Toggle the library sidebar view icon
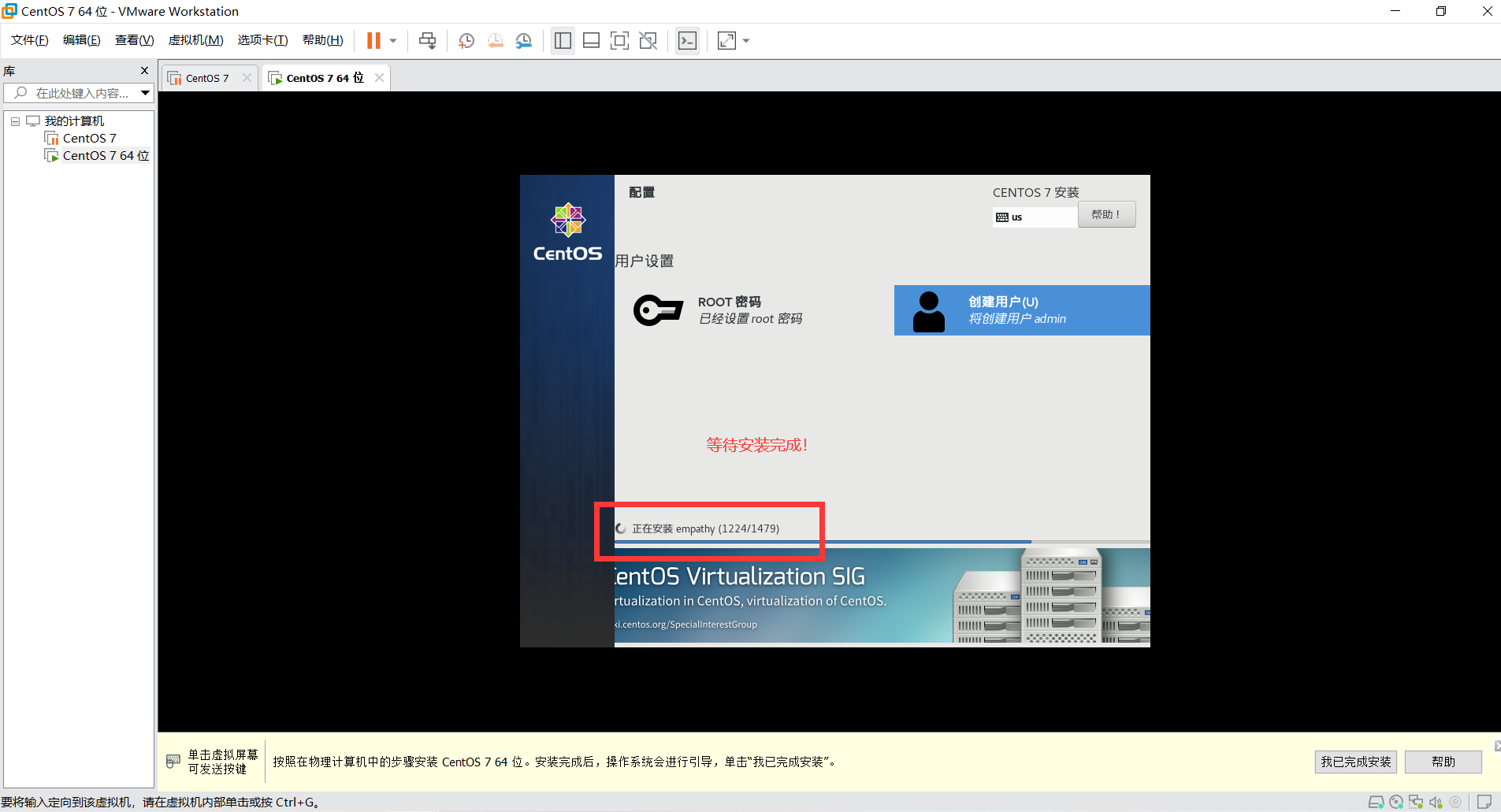 click(x=563, y=41)
